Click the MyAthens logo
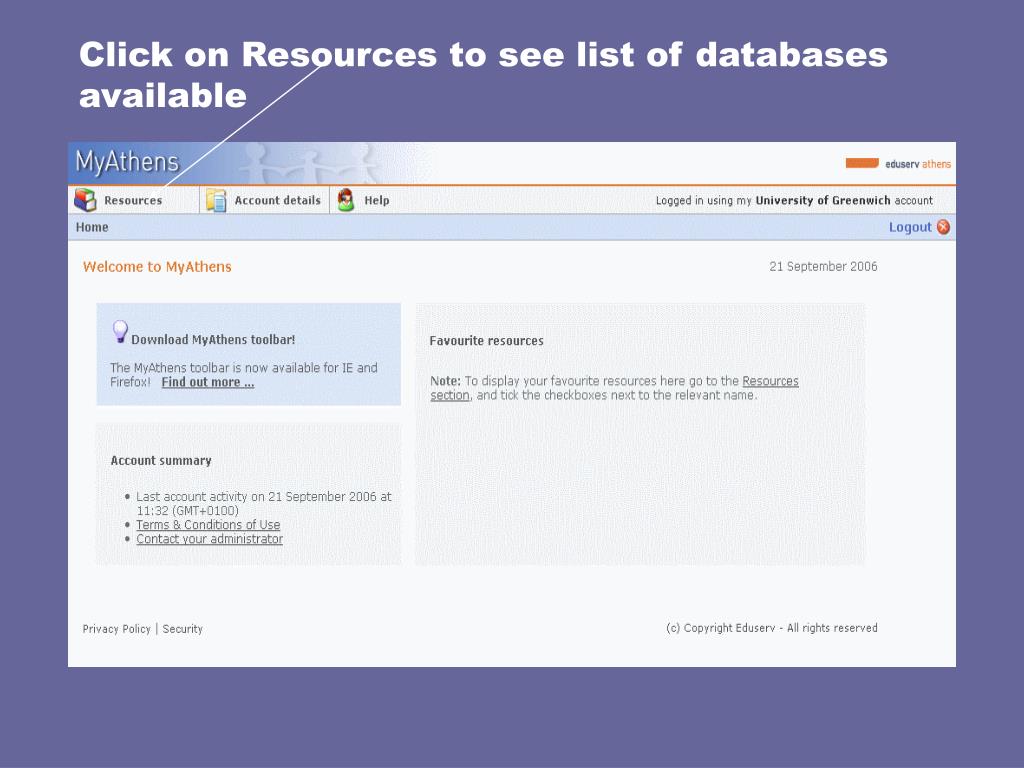 pyautogui.click(x=127, y=161)
